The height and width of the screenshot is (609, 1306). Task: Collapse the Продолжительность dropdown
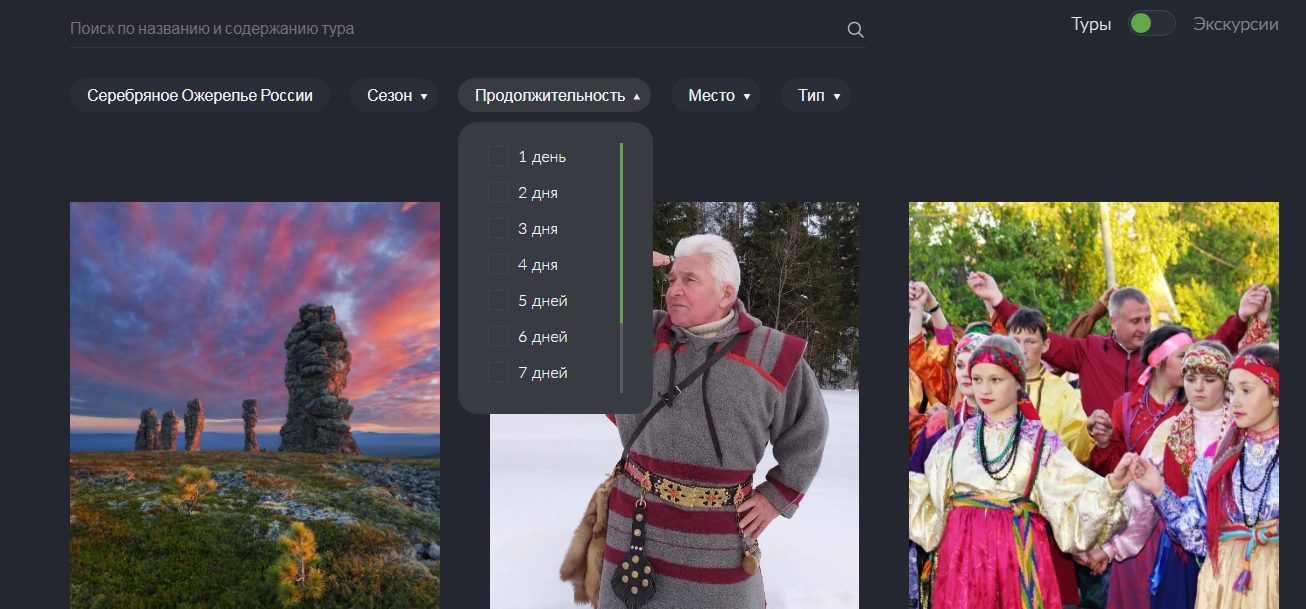[555, 96]
